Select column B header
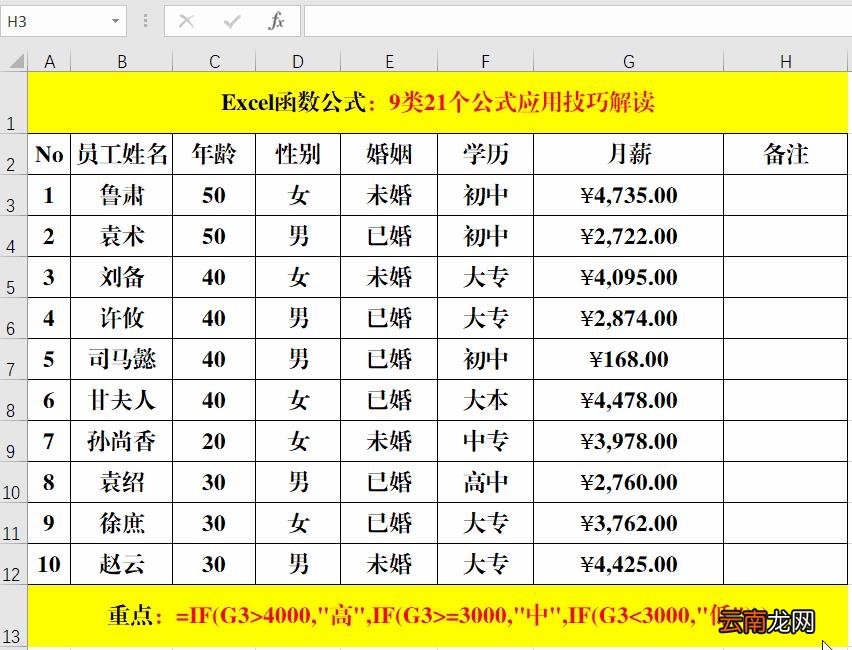The height and width of the screenshot is (650, 852). pos(122,61)
